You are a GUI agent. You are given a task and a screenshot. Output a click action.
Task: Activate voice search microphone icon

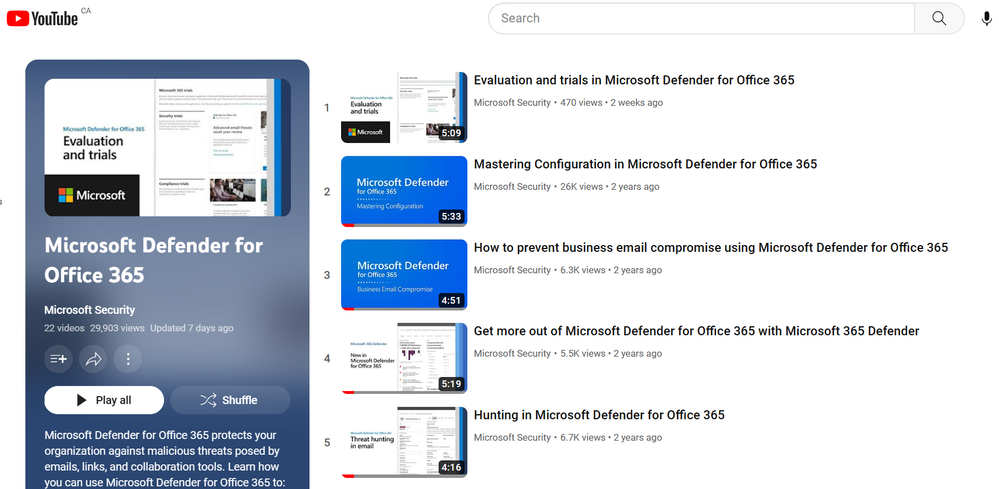pos(987,18)
